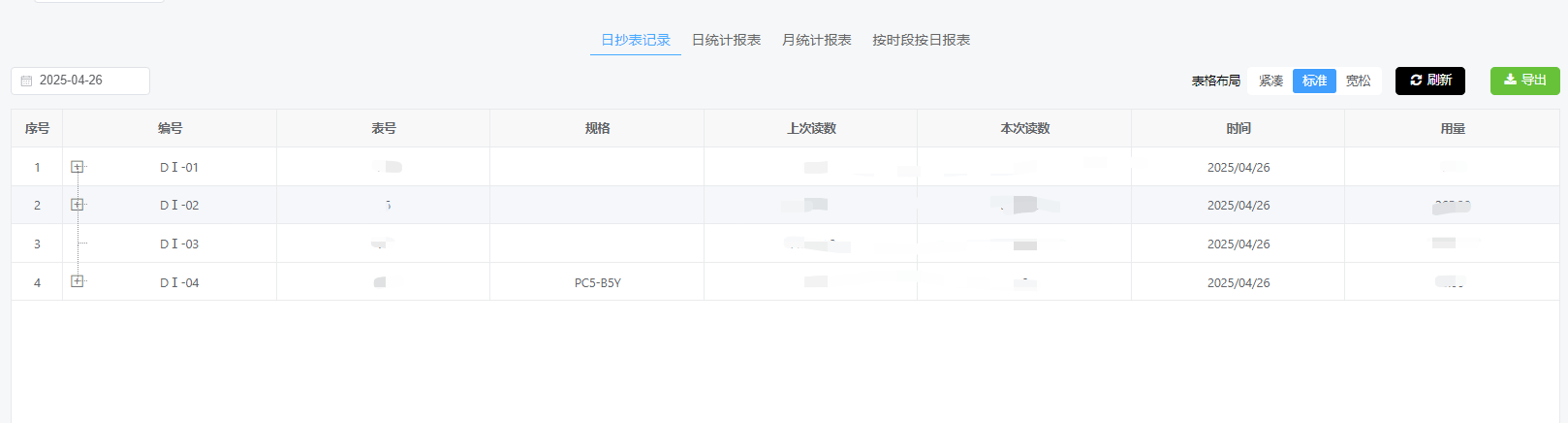Click the green 导出 export button
Screen dimensions: 1568x423
point(1524,81)
